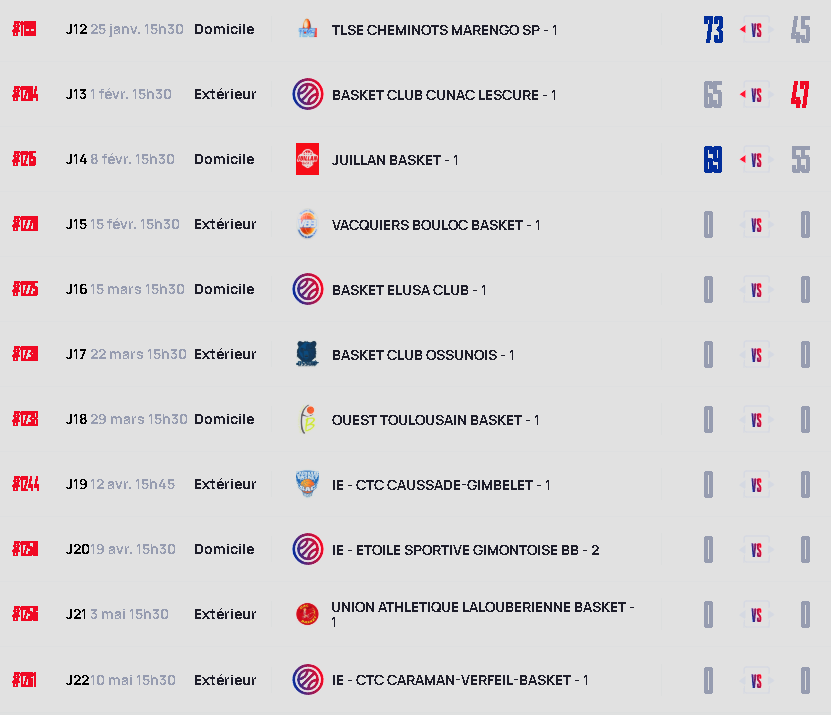Click the VS badge for the J19 match
831x715 pixels.
(756, 485)
